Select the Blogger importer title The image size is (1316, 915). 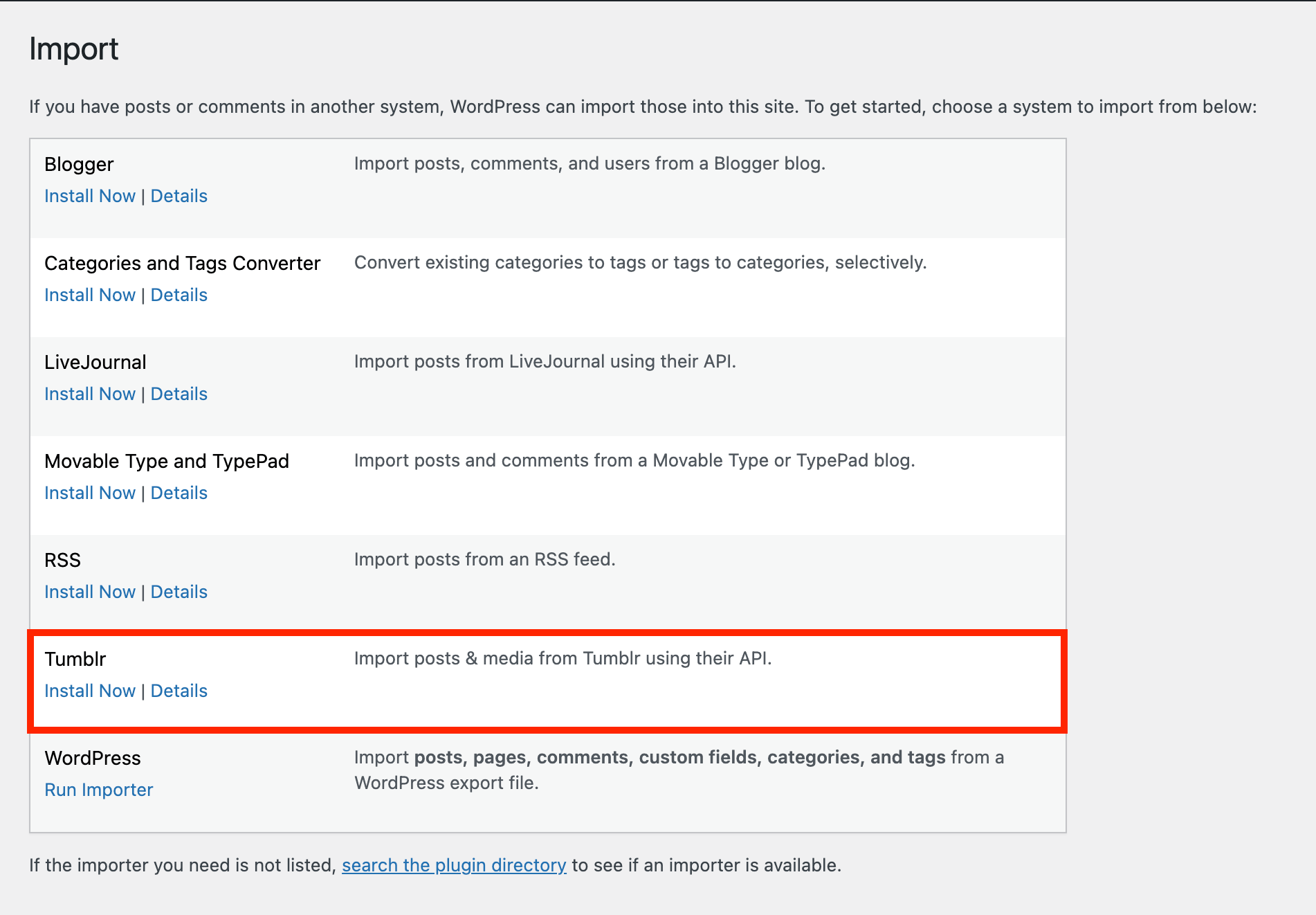click(79, 165)
